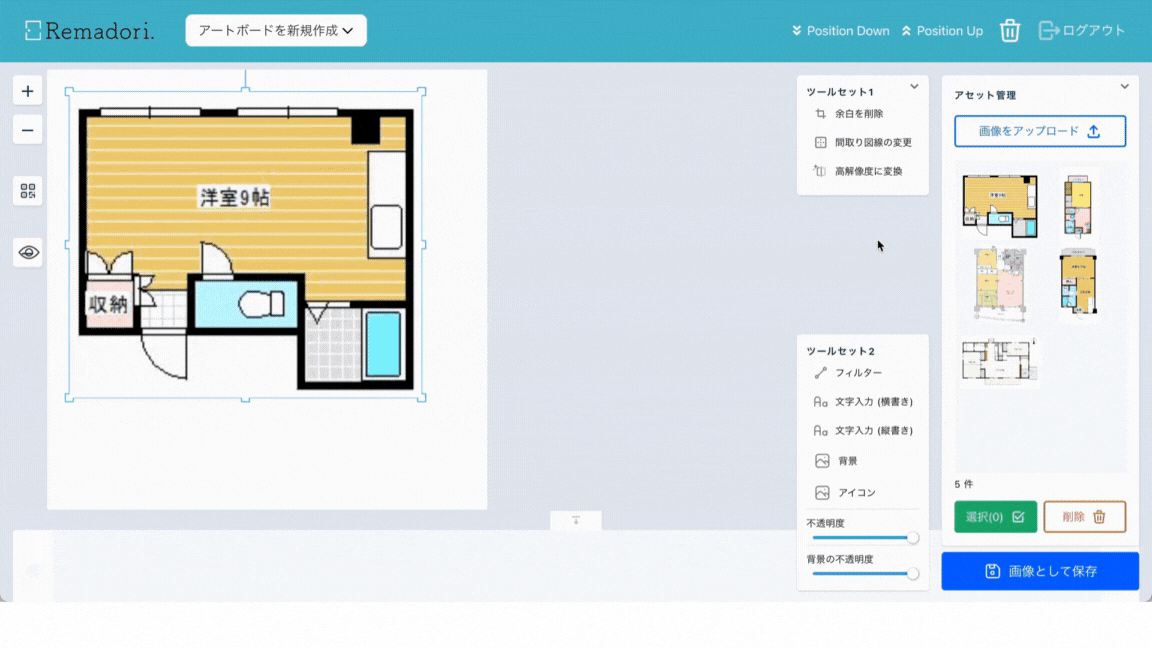
Task: Click Position Down in the top bar
Action: [840, 31]
